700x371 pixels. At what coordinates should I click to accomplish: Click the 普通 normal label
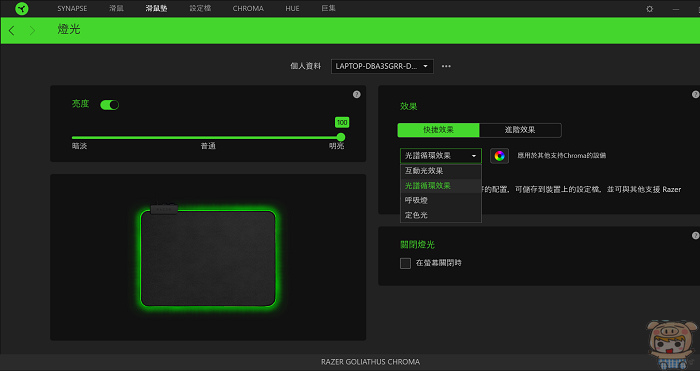point(208,146)
